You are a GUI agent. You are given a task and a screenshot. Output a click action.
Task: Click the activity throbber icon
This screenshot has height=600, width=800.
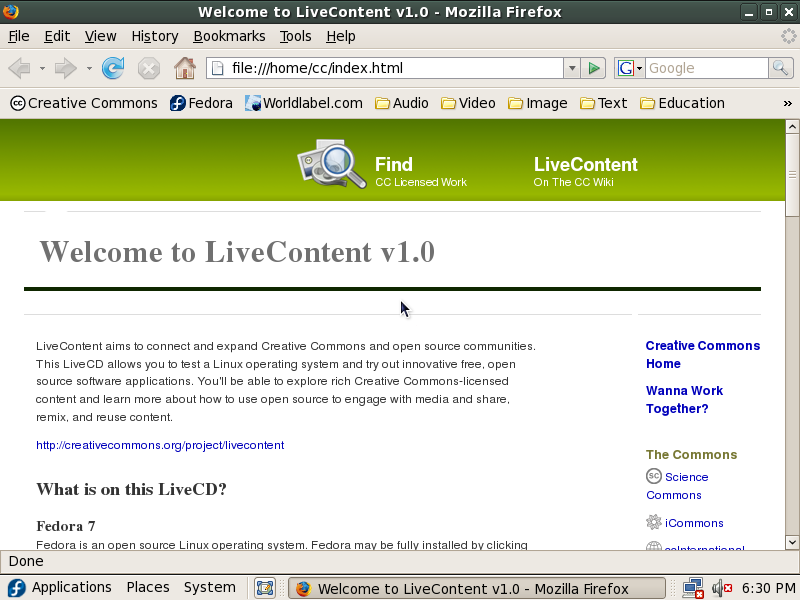click(789, 36)
